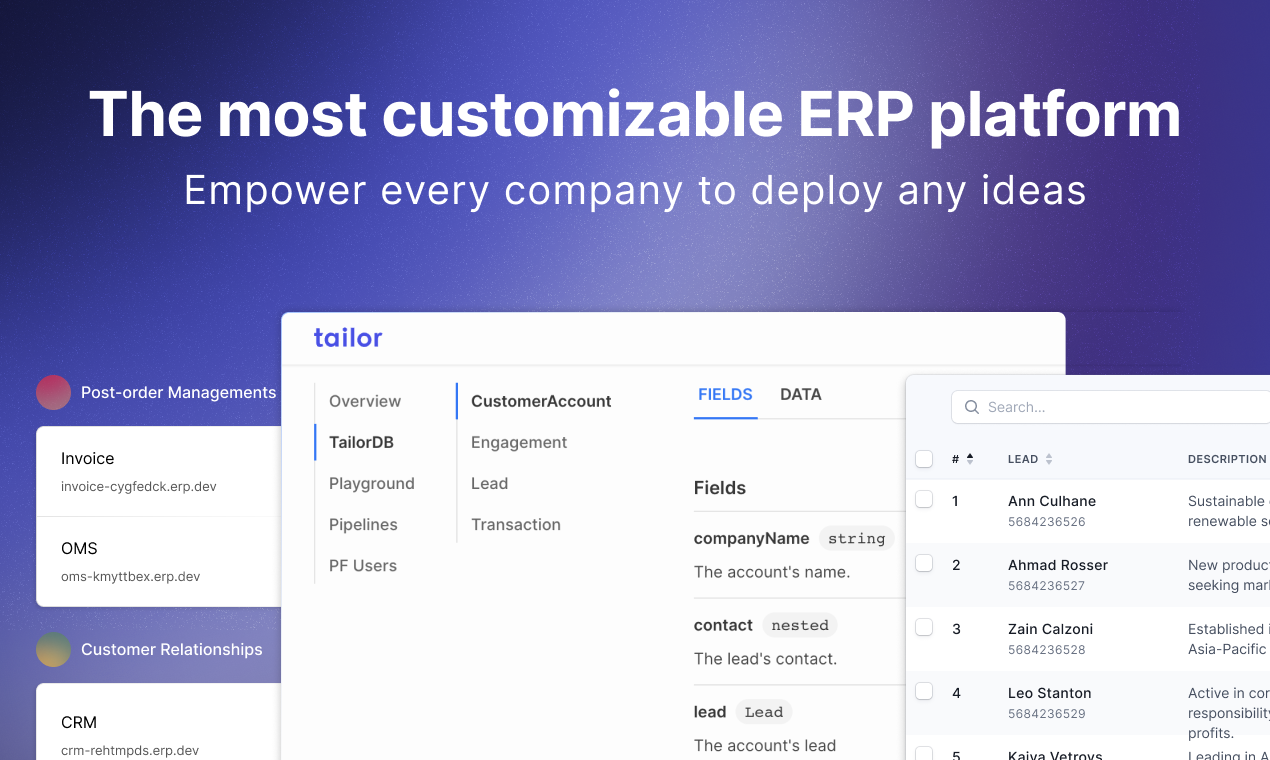This screenshot has width=1270, height=760.
Task: Click the Post-order Managements circle icon
Action: [x=53, y=392]
